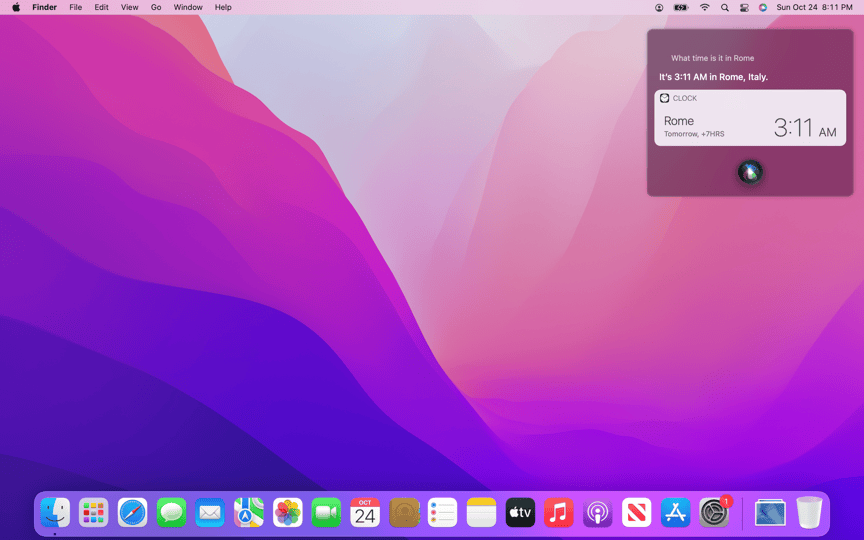This screenshot has height=540, width=864.
Task: Open Mail app in the Dock
Action: click(210, 512)
